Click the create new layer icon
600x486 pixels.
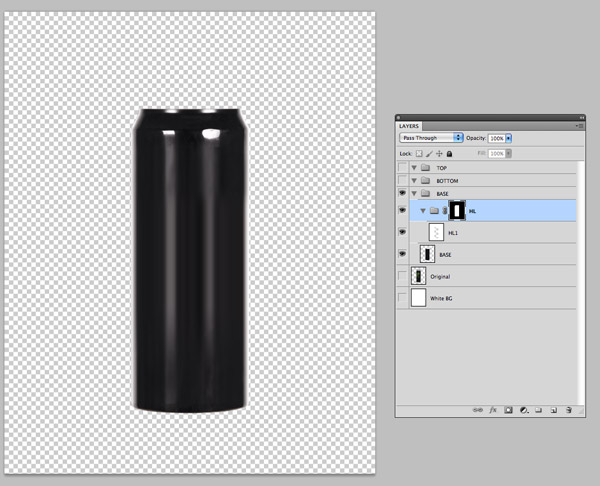pyautogui.click(x=553, y=410)
